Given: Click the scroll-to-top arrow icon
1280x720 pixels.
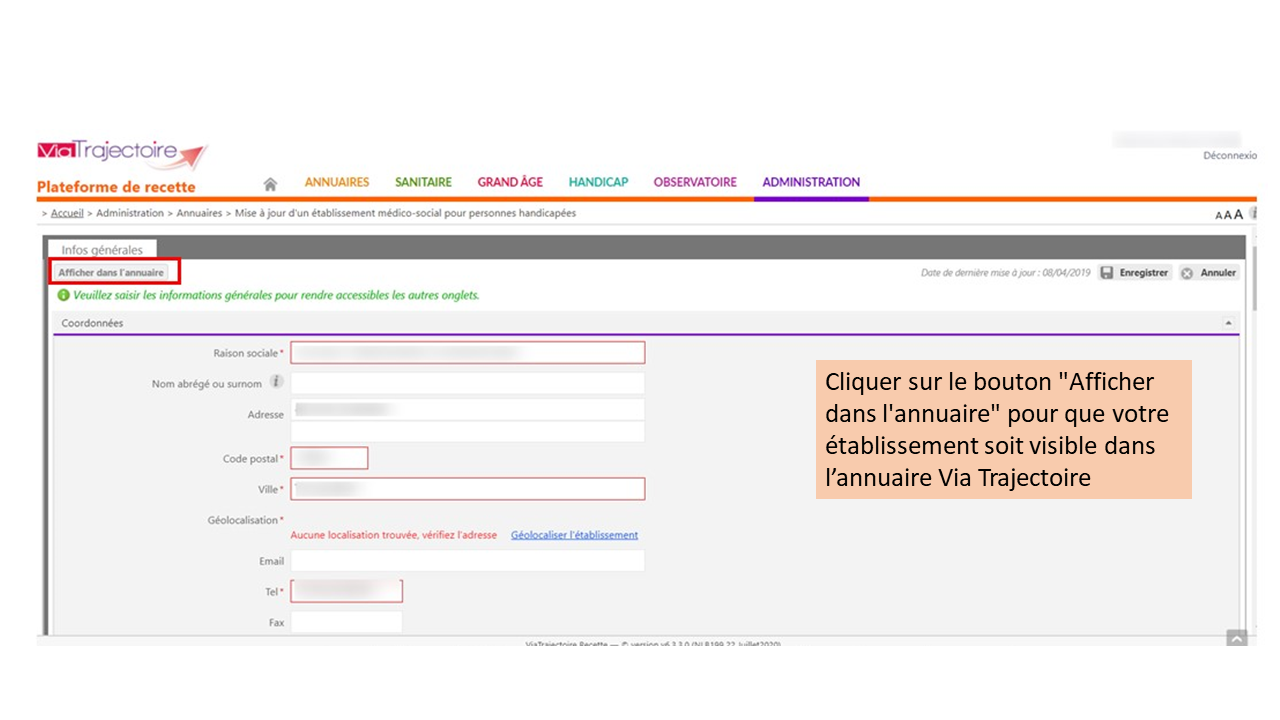Looking at the screenshot, I should [1237, 638].
